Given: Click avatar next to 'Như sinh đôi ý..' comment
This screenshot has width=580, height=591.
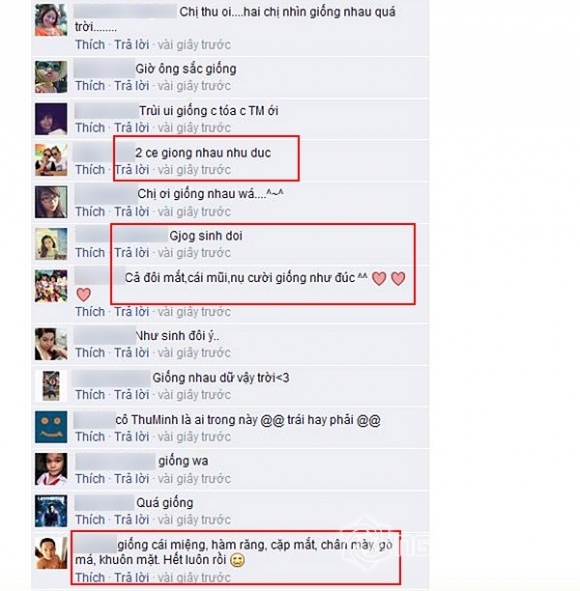Looking at the screenshot, I should pos(51,344).
